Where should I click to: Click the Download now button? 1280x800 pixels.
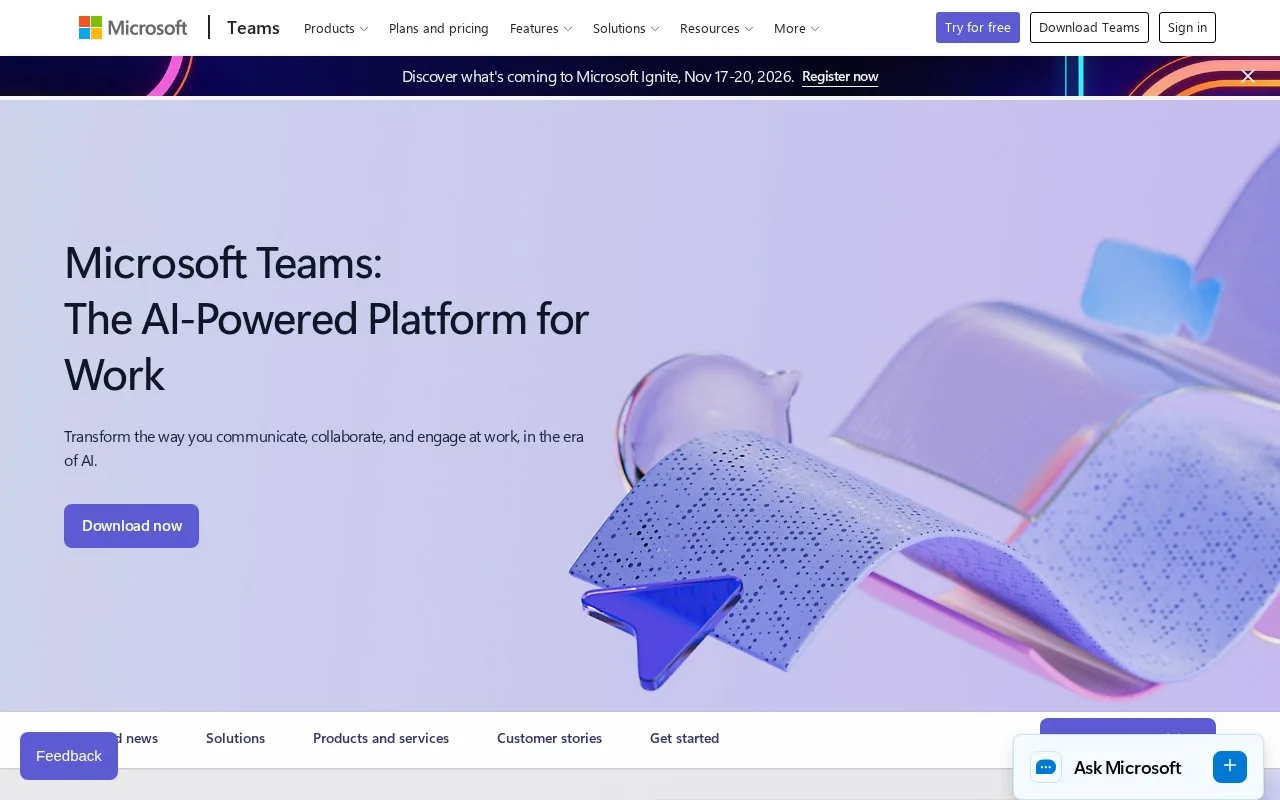pyautogui.click(x=132, y=526)
